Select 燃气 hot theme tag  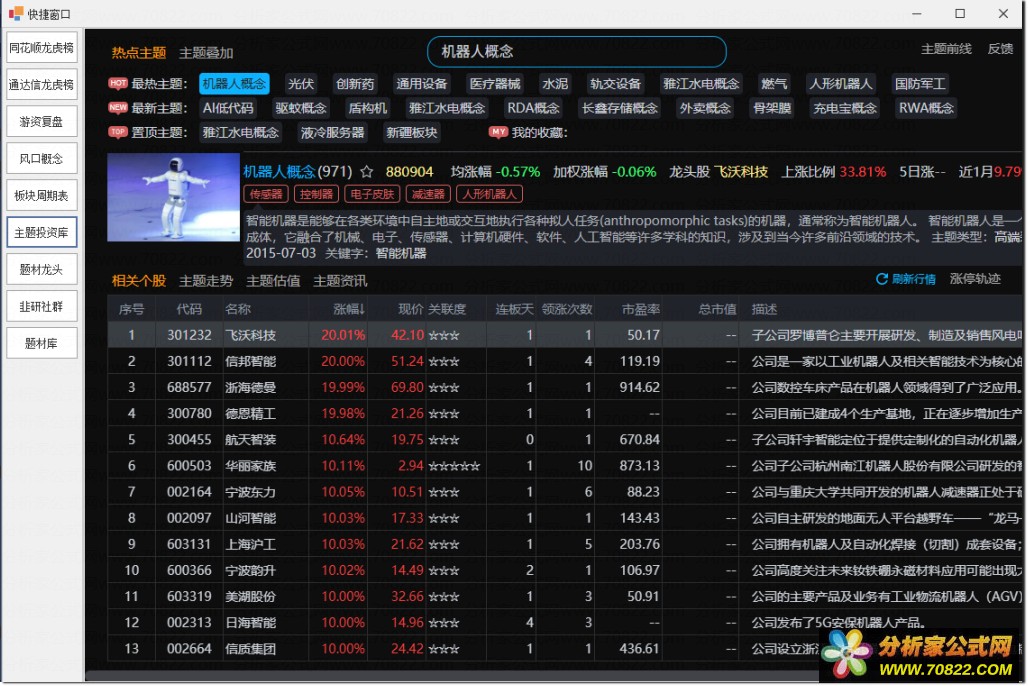tap(774, 84)
